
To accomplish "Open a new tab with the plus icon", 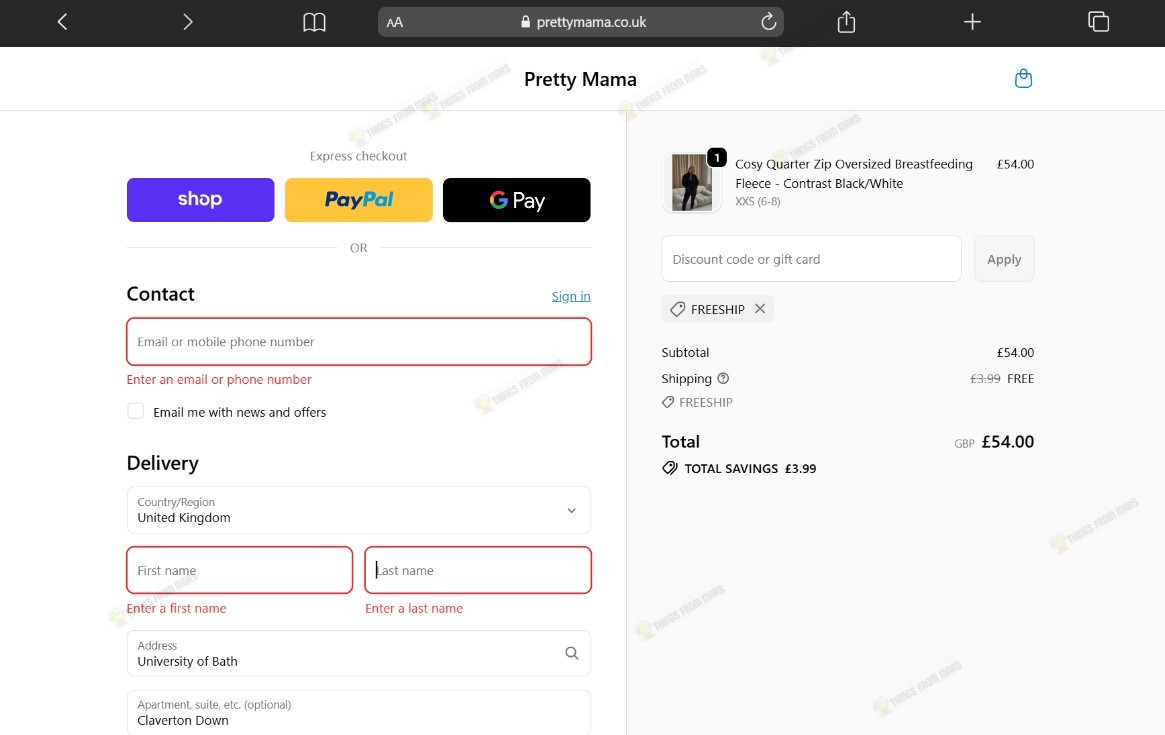I will click(x=972, y=22).
